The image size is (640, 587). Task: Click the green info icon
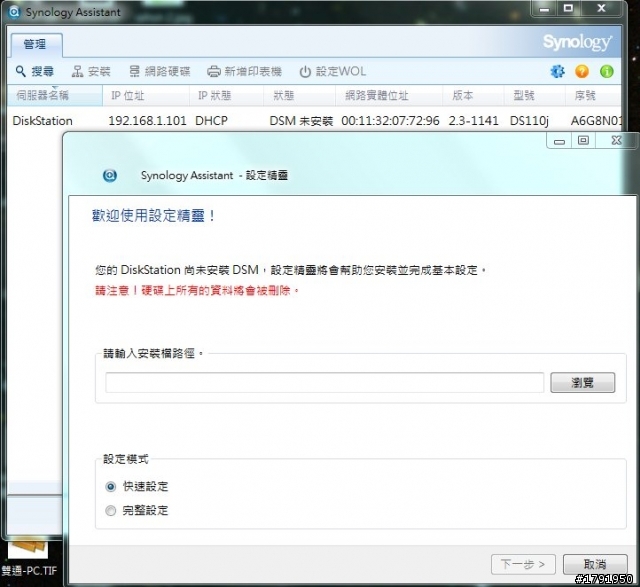[x=607, y=71]
